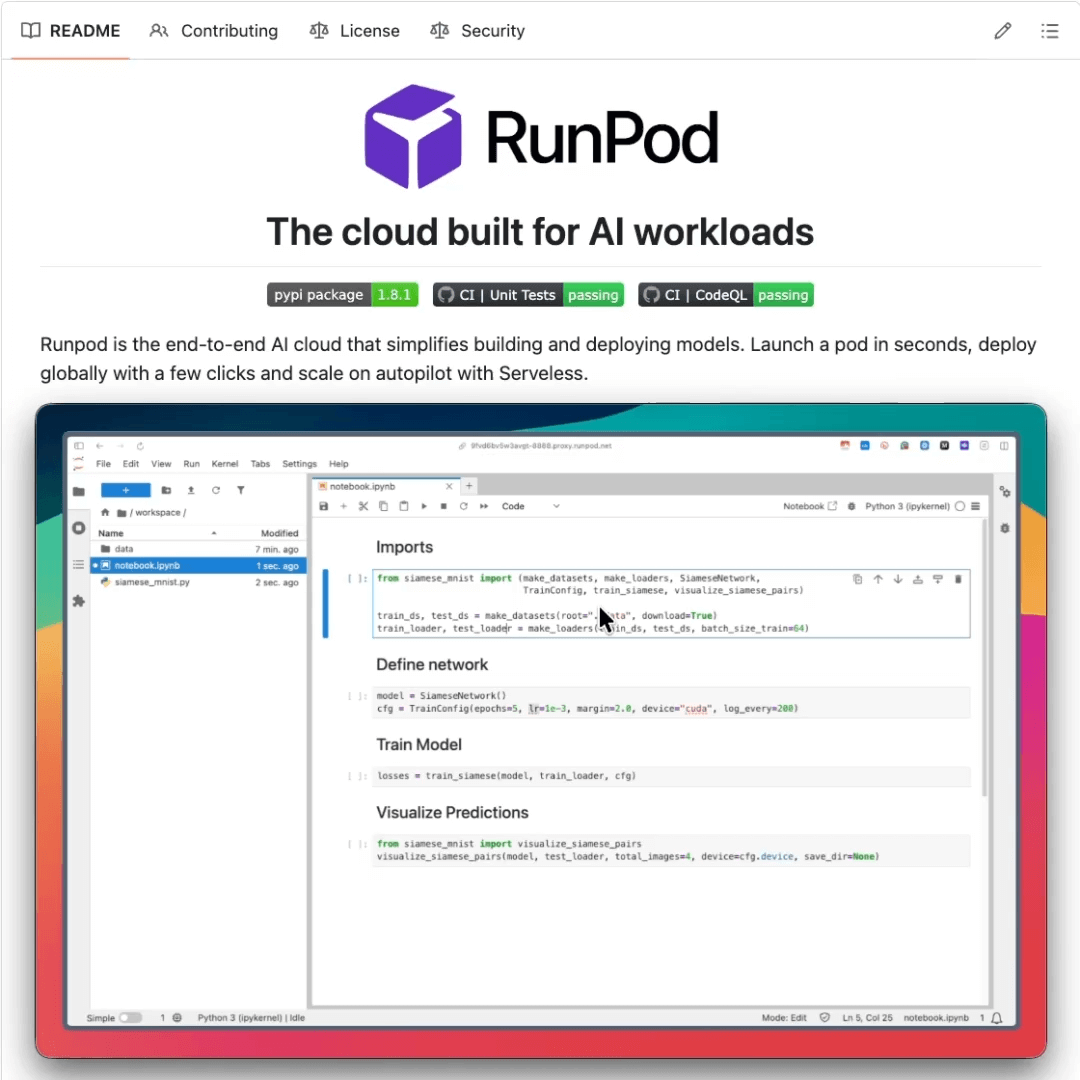
Task: Open the README tab
Action: (70, 31)
